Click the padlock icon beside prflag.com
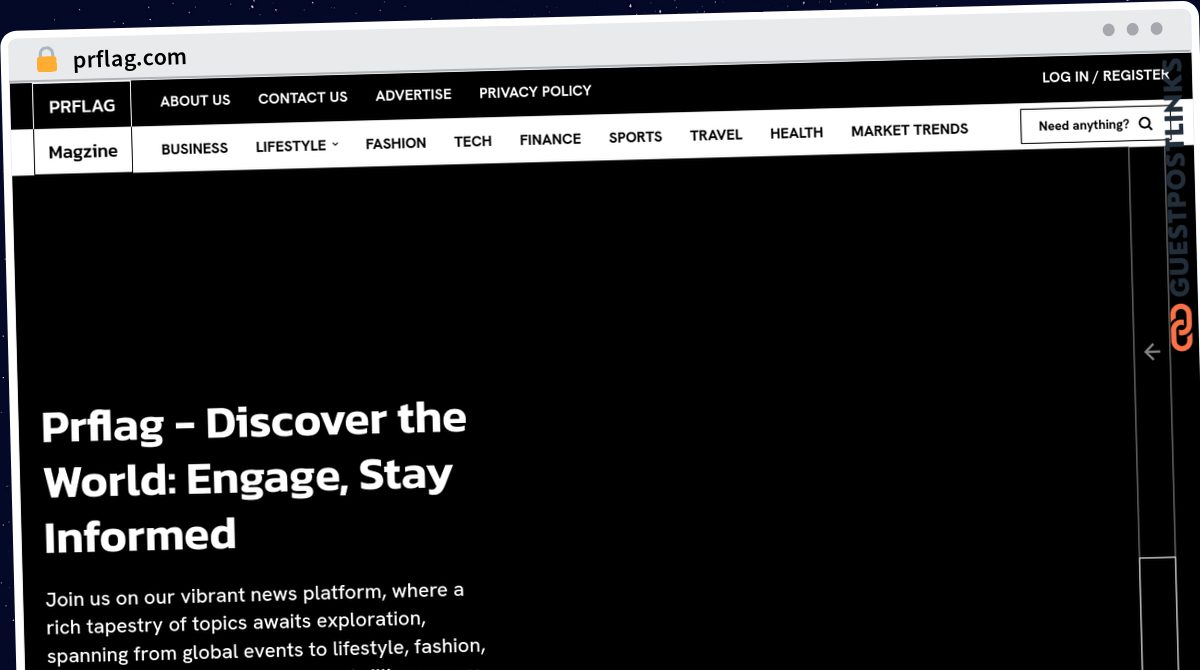This screenshot has height=670, width=1200. 46,60
